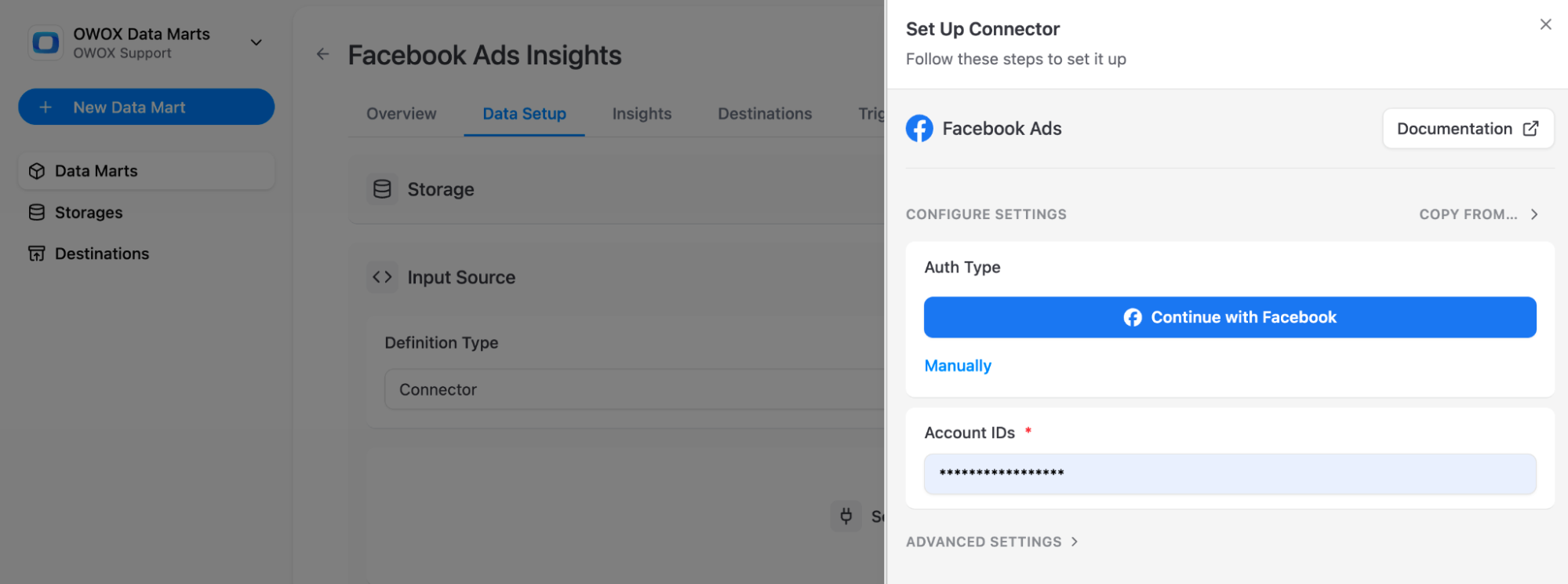
Task: Click the back arrow beside Facebook Ads Insights
Action: 322,54
